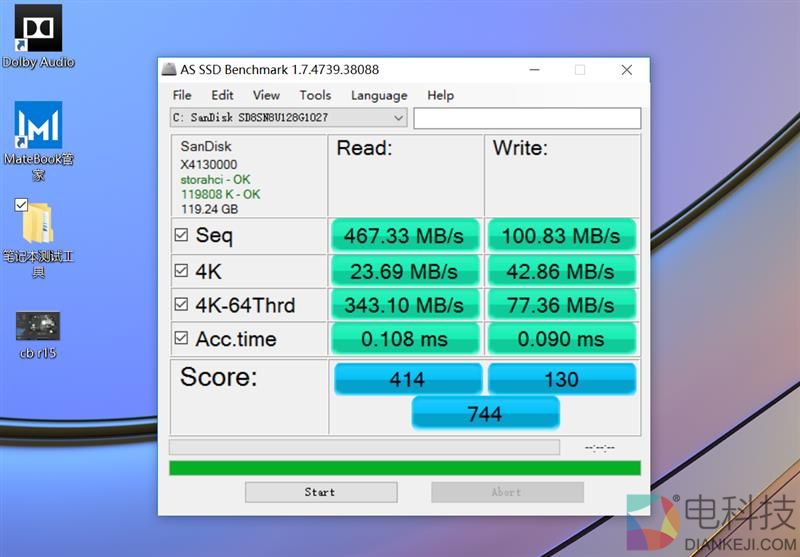This screenshot has width=800, height=557.
Task: Open the MateBook Manager desktop icon
Action: pos(38,126)
